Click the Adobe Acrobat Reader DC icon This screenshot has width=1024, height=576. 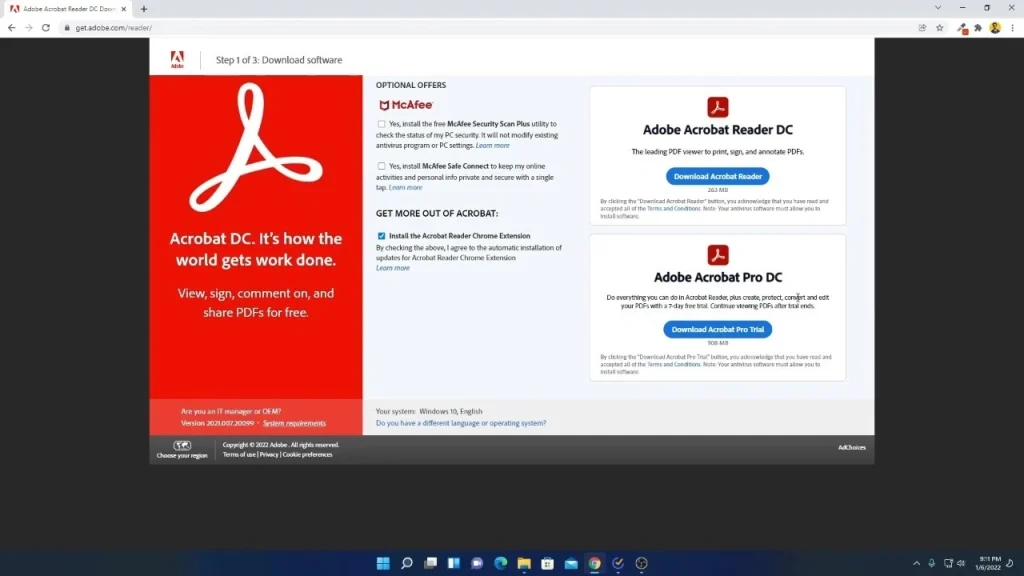tap(718, 107)
